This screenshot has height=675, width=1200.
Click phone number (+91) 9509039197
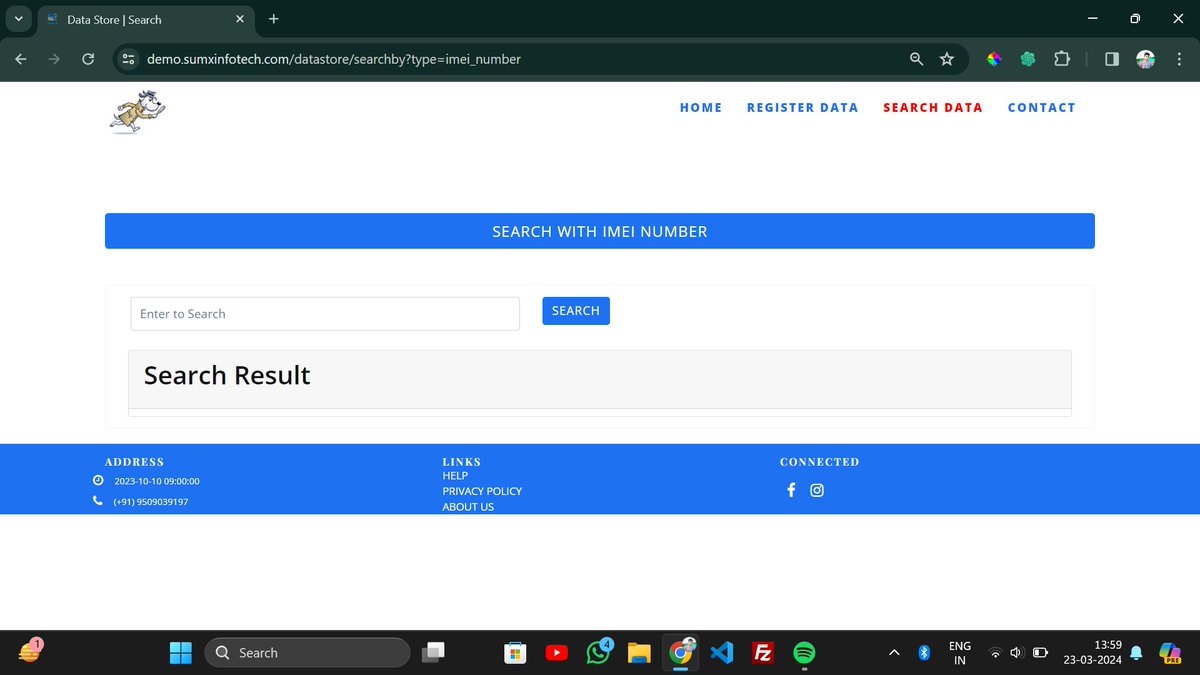151,502
